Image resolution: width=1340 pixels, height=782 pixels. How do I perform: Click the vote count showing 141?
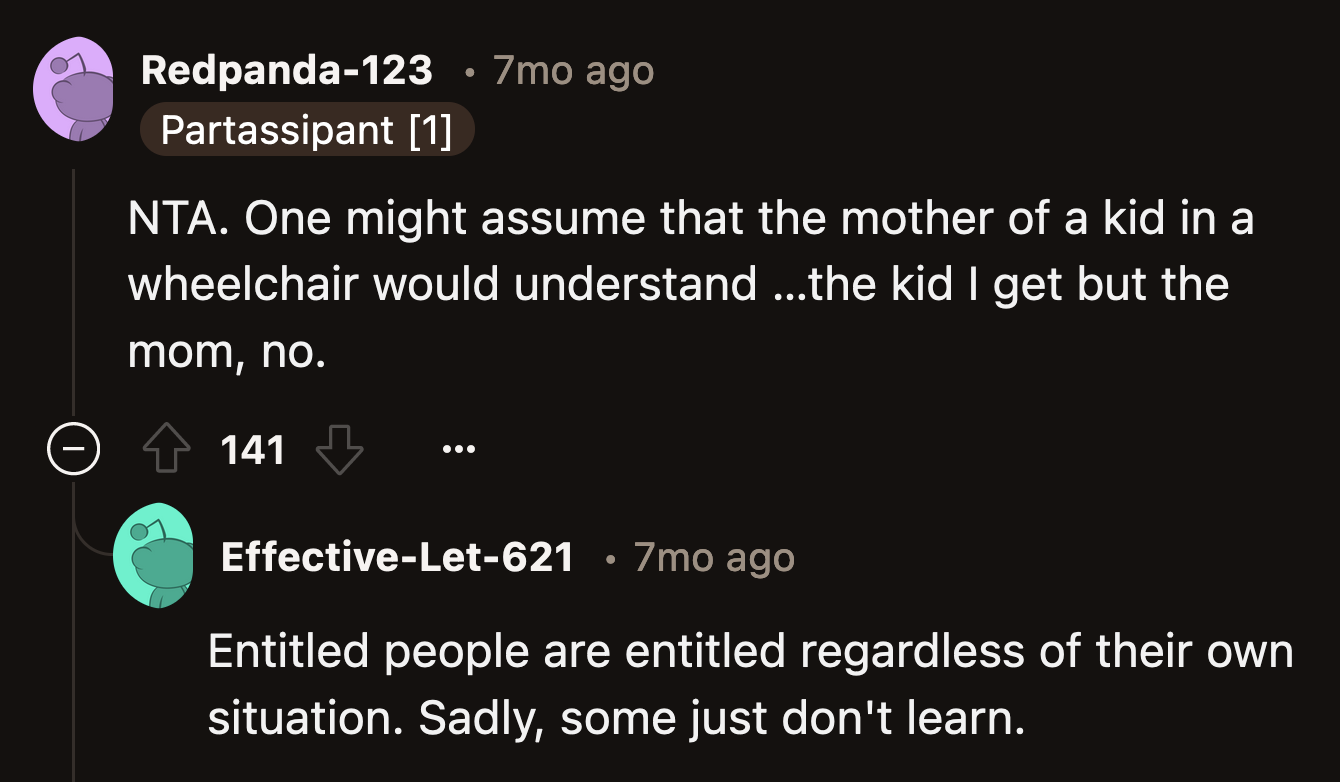tap(253, 449)
